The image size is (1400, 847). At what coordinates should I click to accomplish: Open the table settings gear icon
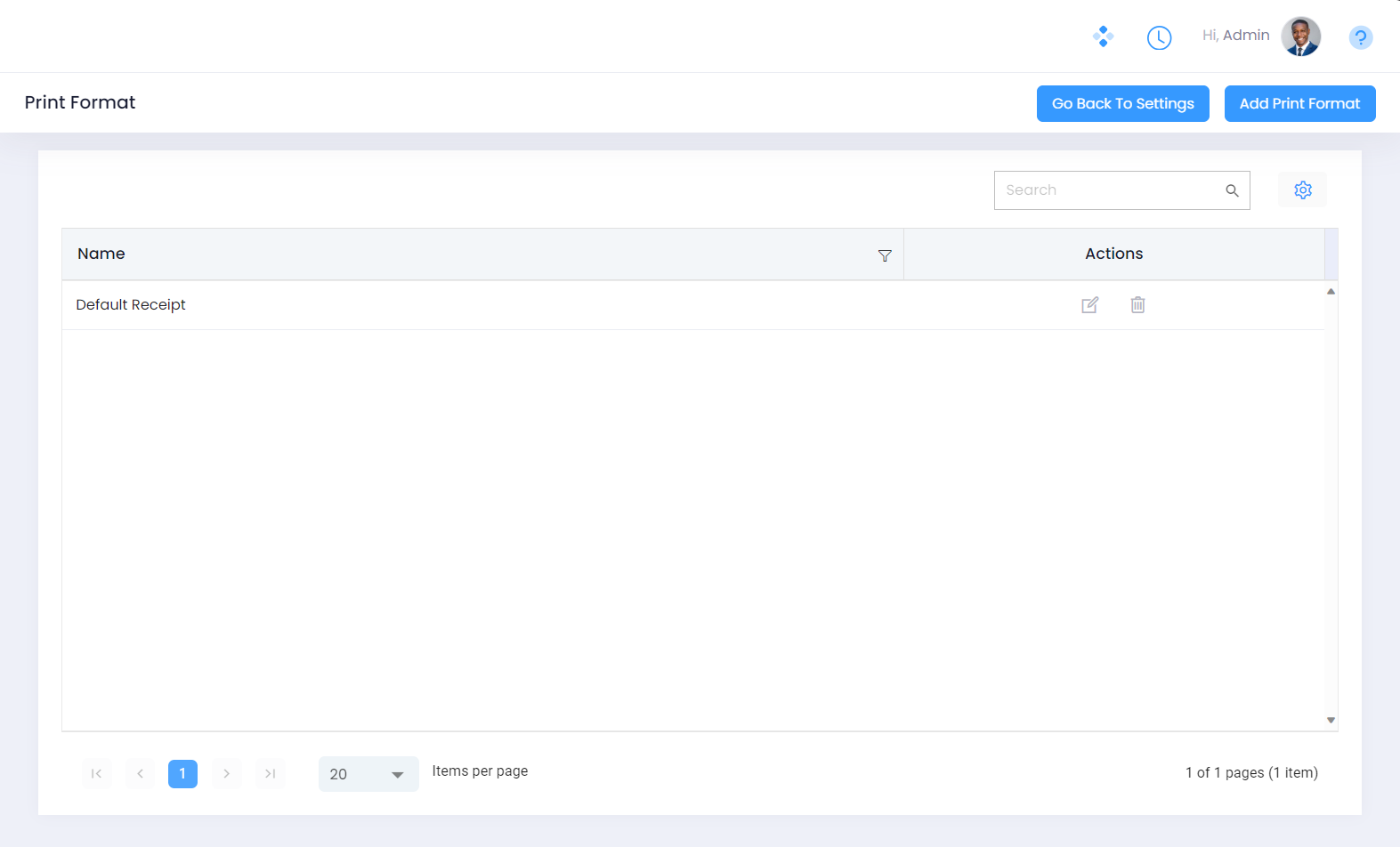[x=1302, y=190]
